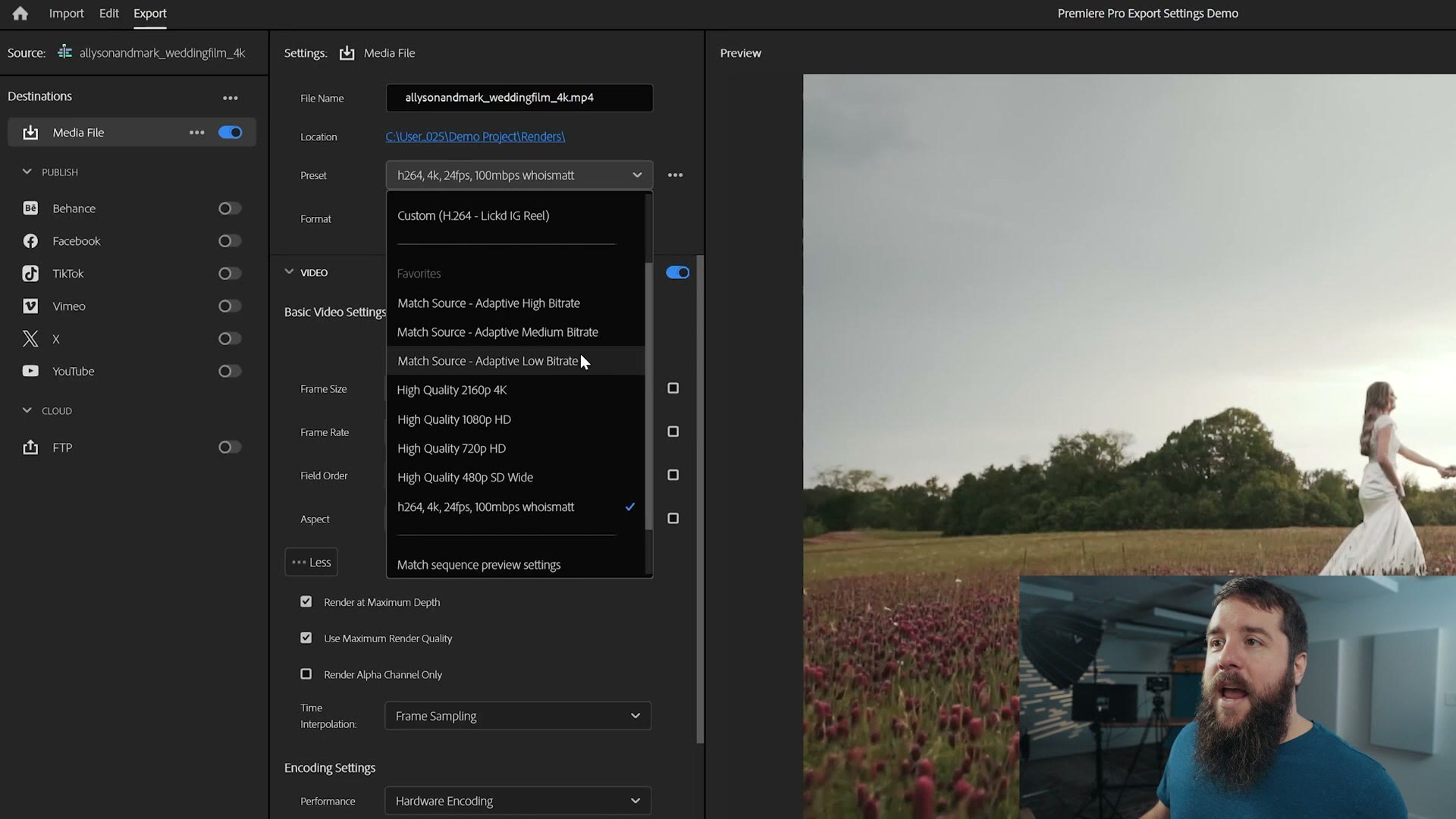
Task: Enable X publishing toggle
Action: pos(231,339)
